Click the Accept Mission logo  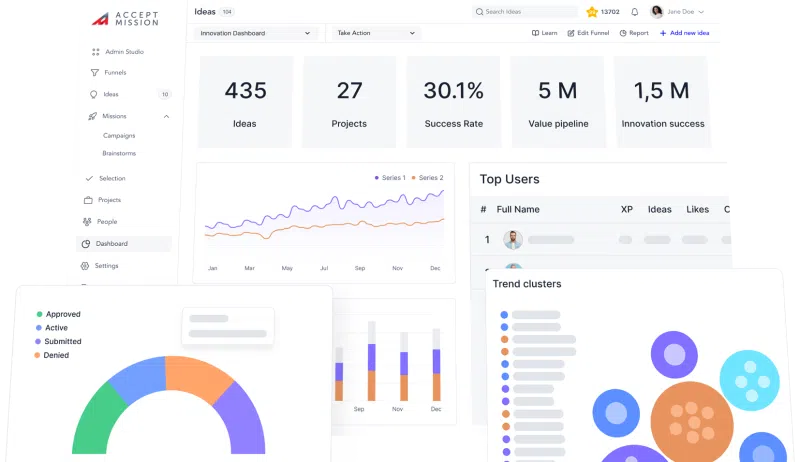tap(125, 19)
